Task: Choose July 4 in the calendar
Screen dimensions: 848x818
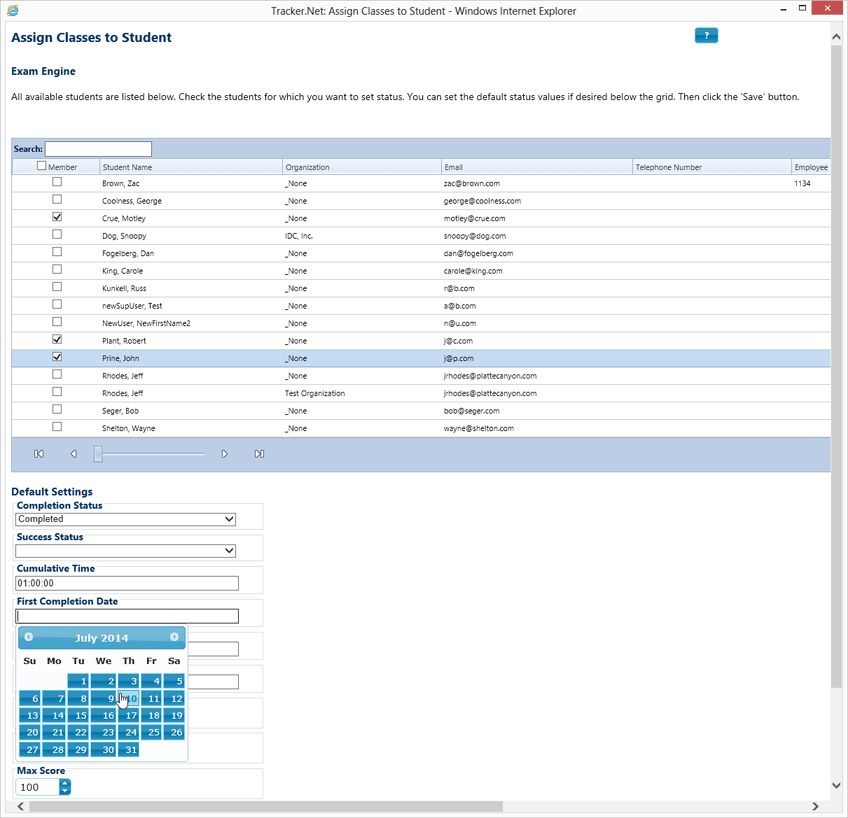Action: click(x=151, y=681)
